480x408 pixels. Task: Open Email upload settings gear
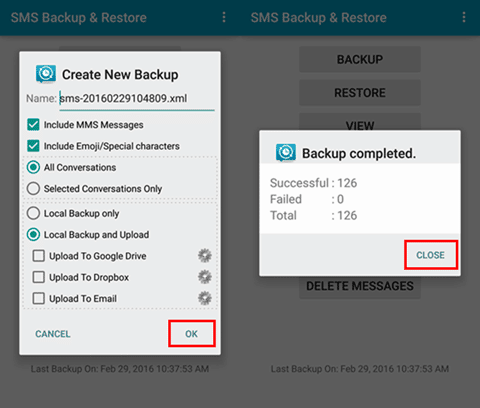pyautogui.click(x=205, y=298)
